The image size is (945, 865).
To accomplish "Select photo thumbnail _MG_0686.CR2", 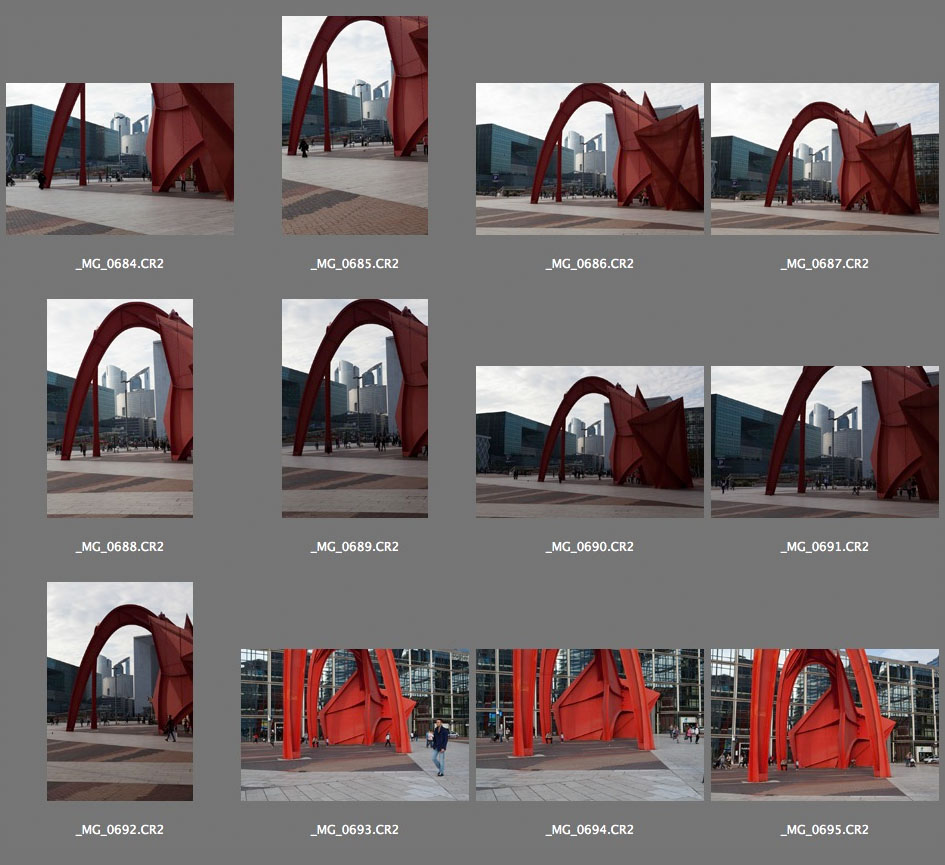I will tap(590, 159).
